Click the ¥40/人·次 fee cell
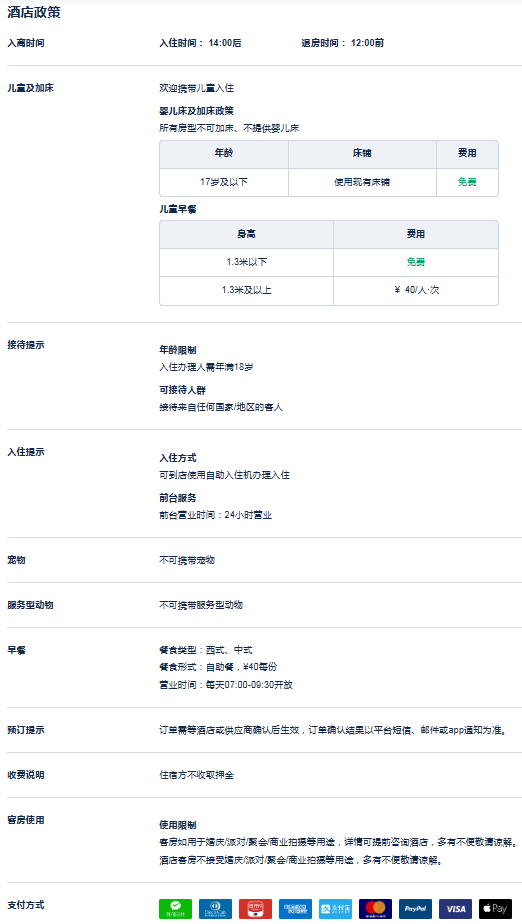Image resolution: width=522 pixels, height=924 pixels. pos(416,291)
